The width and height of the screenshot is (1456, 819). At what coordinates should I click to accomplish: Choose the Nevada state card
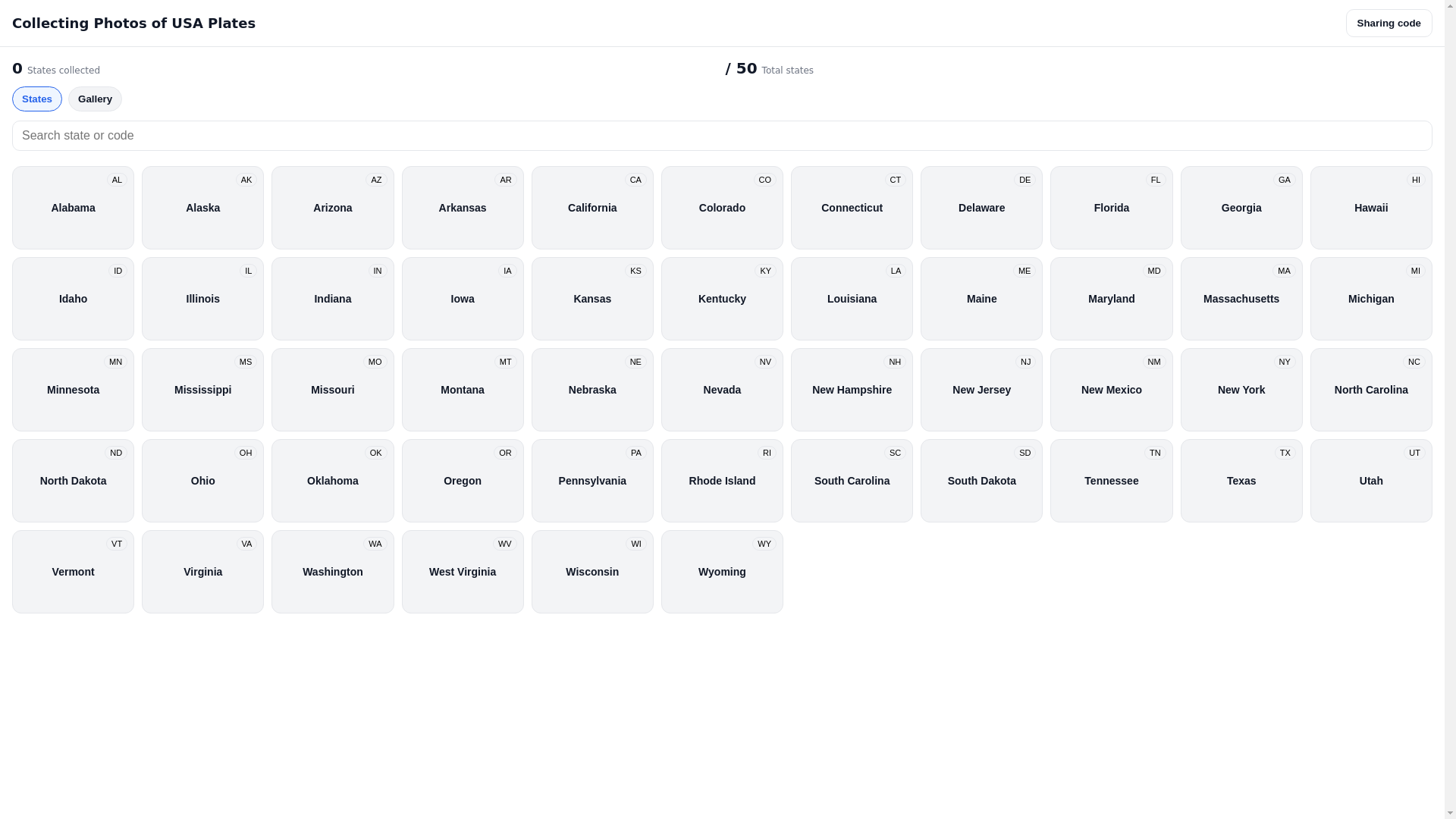tap(722, 390)
